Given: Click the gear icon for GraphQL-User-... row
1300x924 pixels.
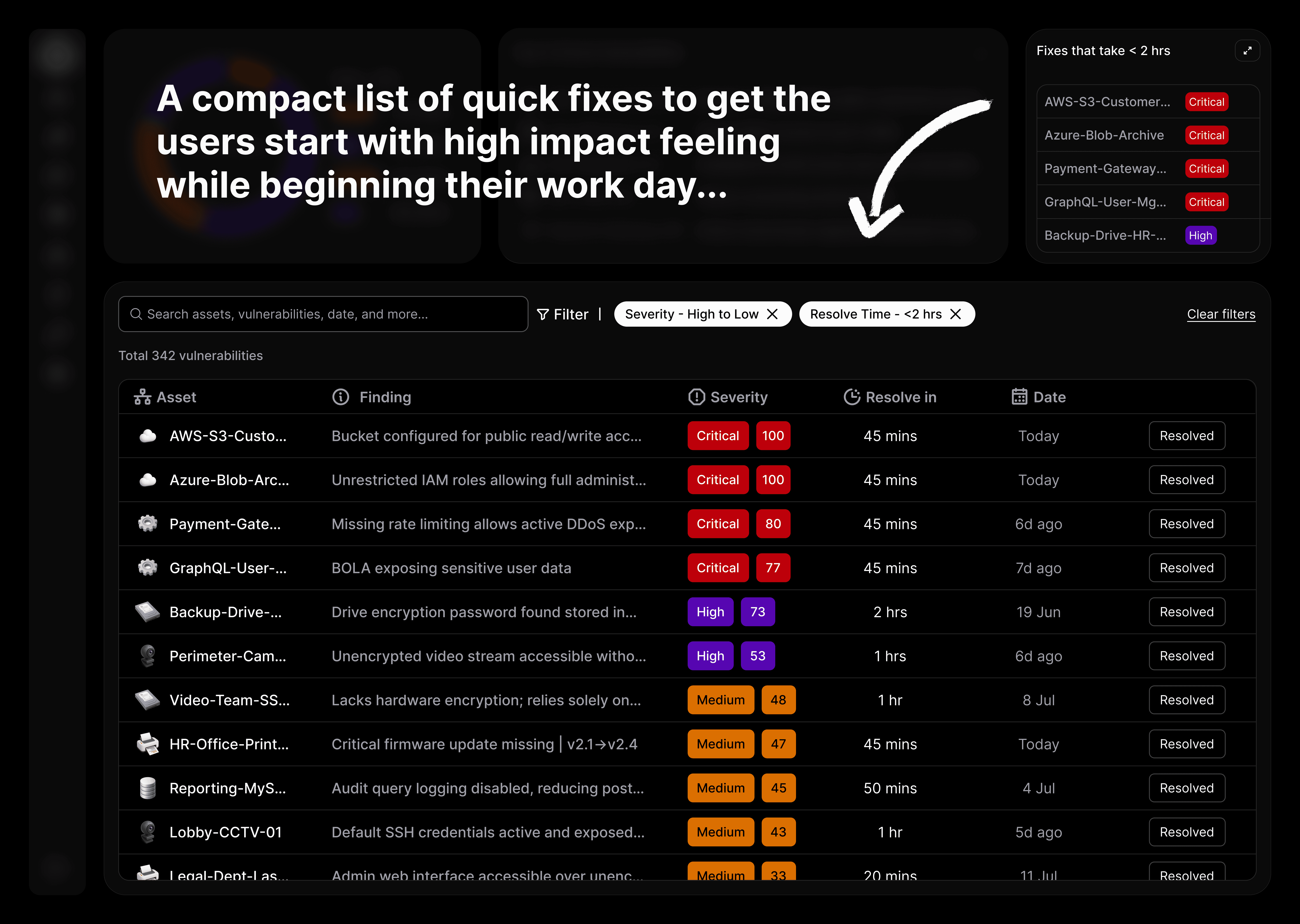Looking at the screenshot, I should 148,568.
